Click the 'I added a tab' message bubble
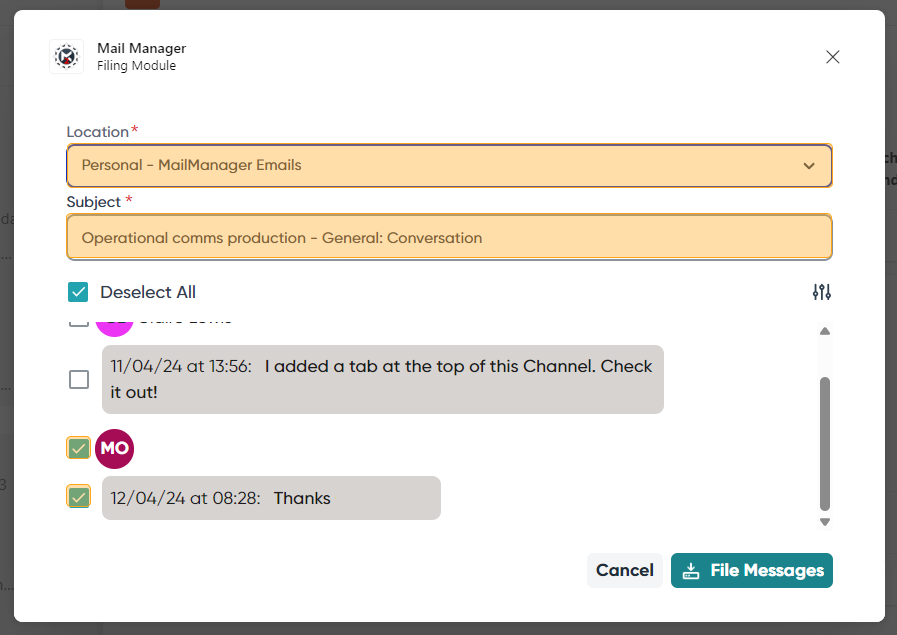 point(382,380)
